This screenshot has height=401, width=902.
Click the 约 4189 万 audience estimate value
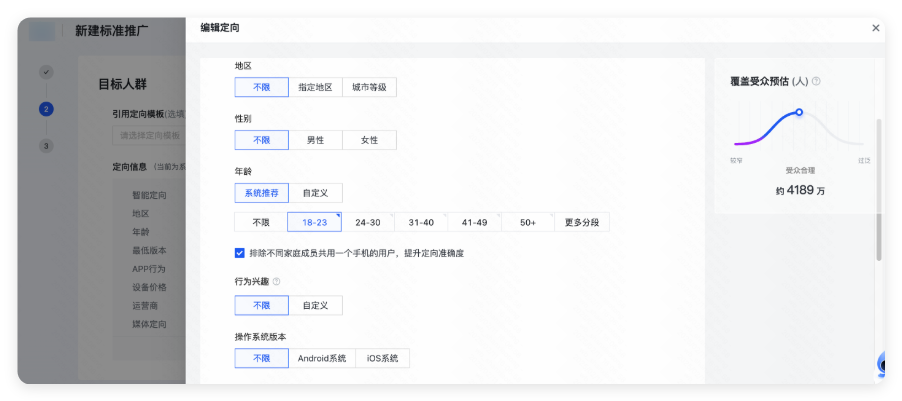click(800, 190)
